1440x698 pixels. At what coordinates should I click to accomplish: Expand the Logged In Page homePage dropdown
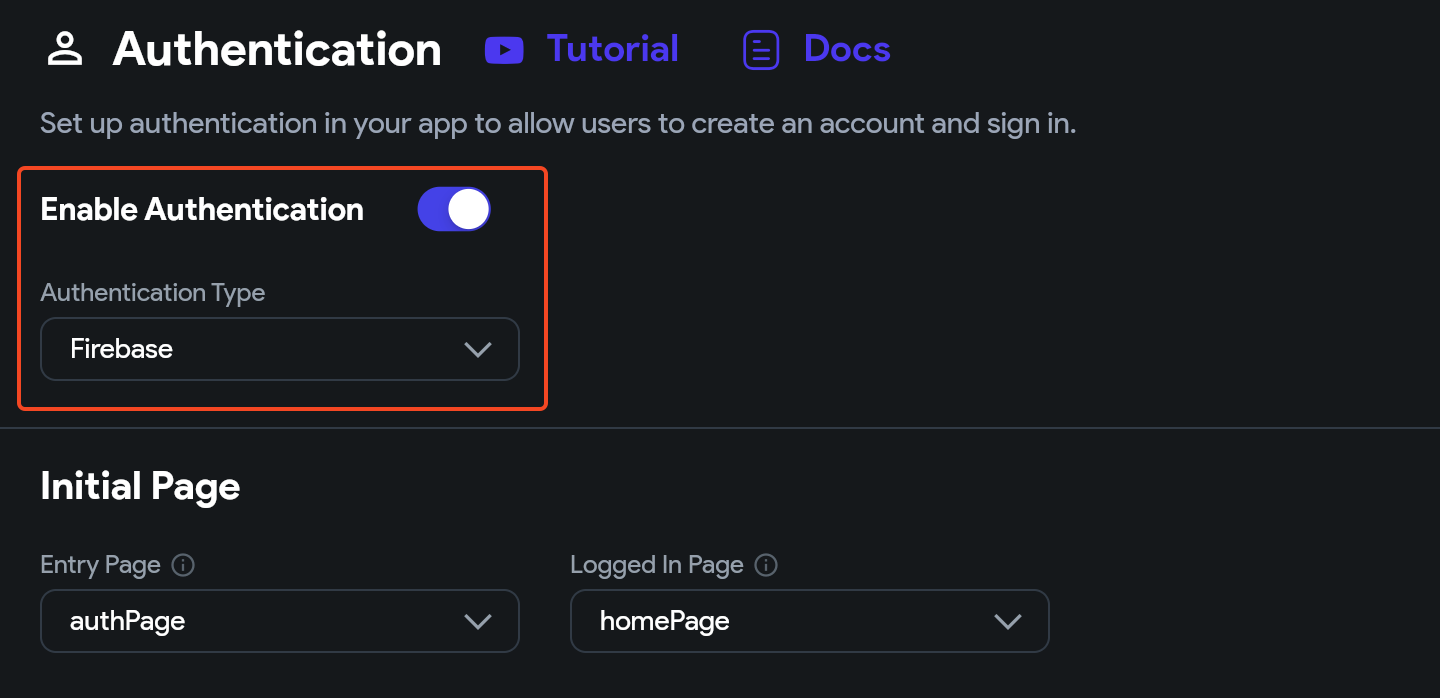[810, 621]
